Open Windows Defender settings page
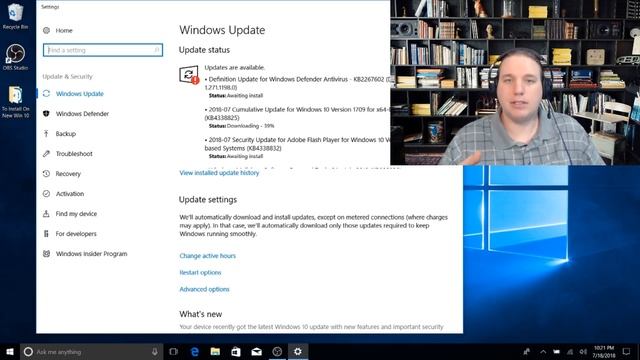 [82, 113]
